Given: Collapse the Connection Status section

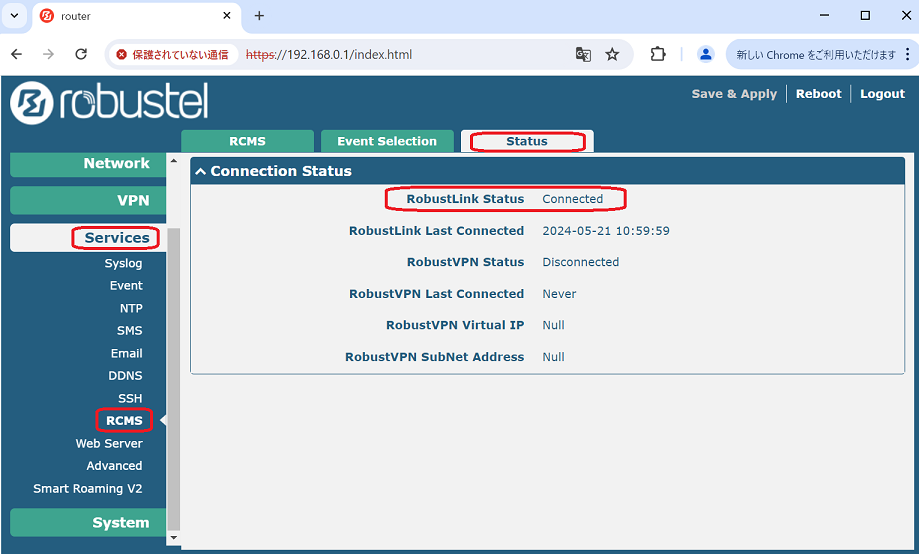Looking at the screenshot, I should (x=200, y=171).
